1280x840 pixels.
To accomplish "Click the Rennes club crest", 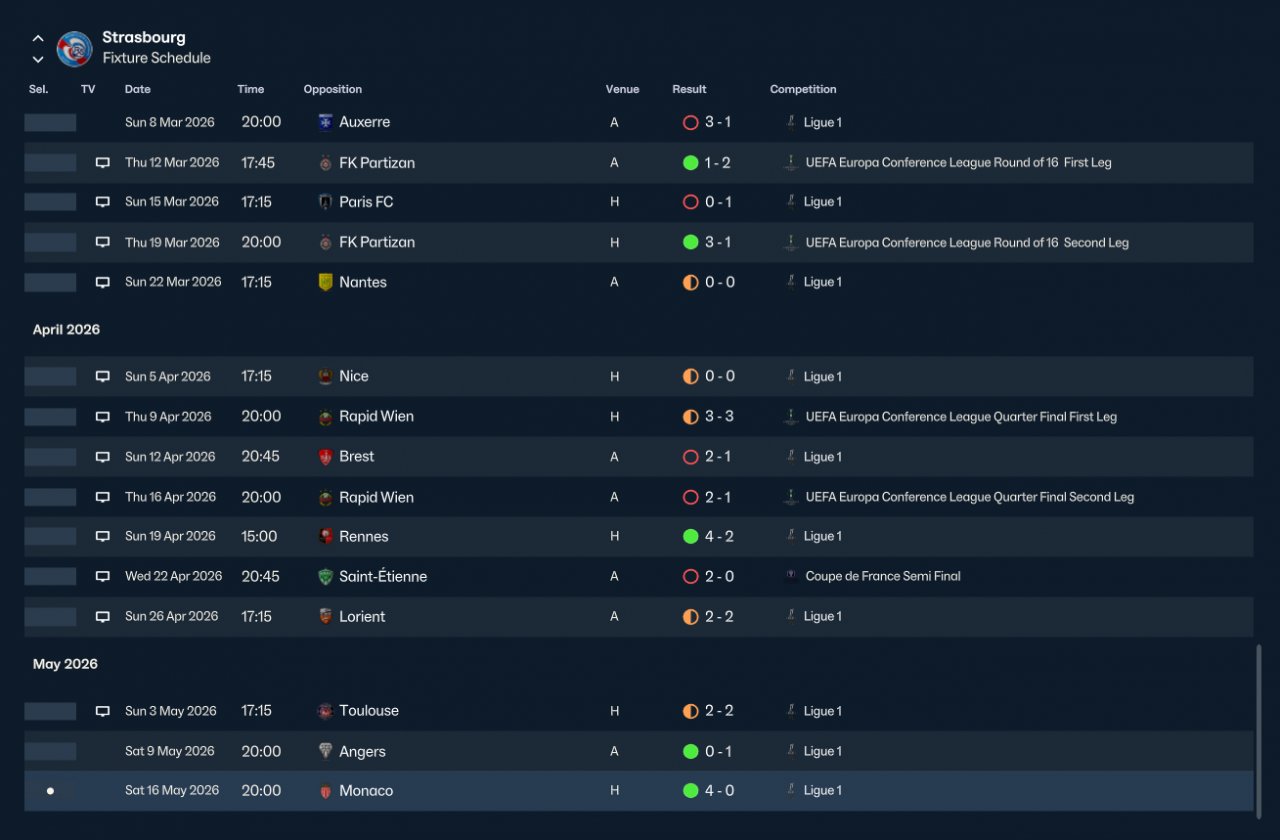I will pyautogui.click(x=325, y=537).
